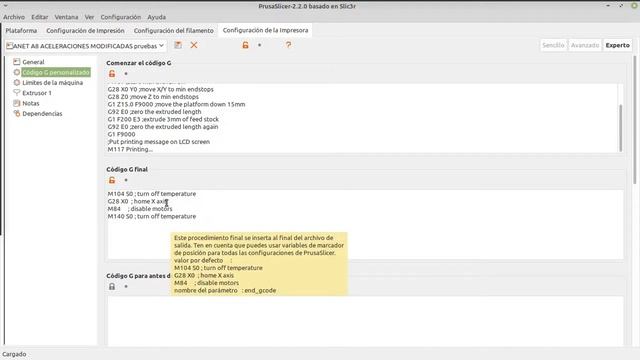This screenshot has height=360, width=640.
Task: Click the start G-code box scrollbar
Action: (x=620, y=128)
